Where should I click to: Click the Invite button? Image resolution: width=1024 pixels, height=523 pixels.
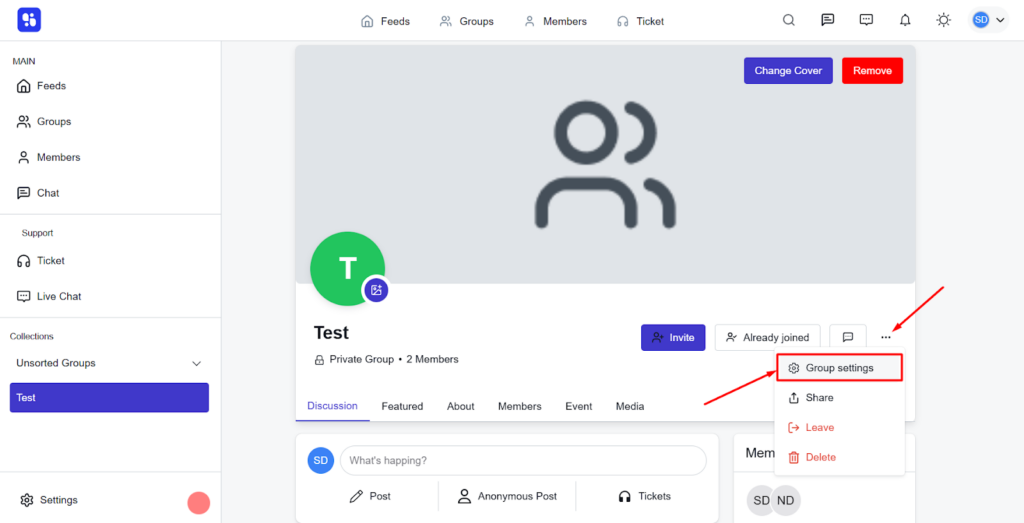tap(673, 338)
